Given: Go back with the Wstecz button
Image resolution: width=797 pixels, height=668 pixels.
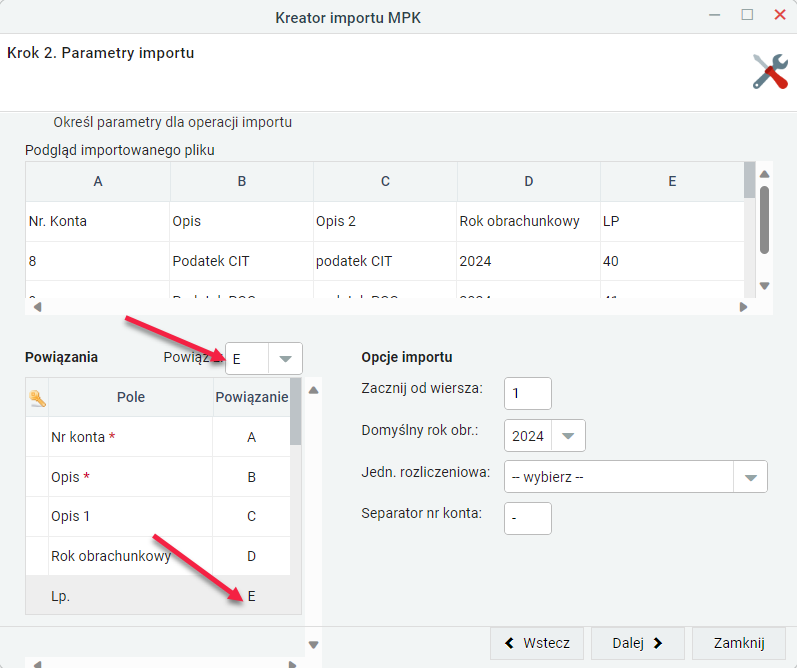Looking at the screenshot, I should (x=537, y=643).
